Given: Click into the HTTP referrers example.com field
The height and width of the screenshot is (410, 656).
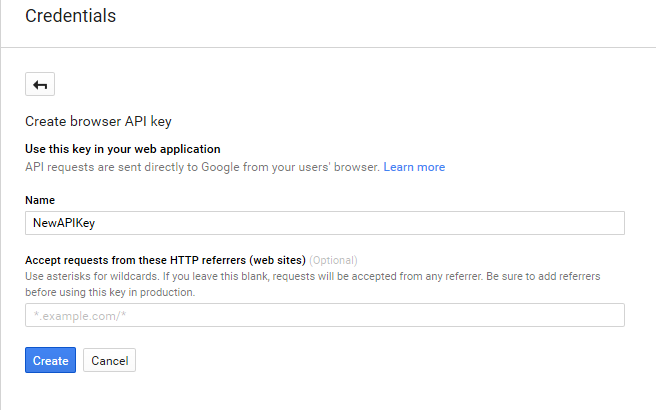Looking at the screenshot, I should click(x=325, y=315).
